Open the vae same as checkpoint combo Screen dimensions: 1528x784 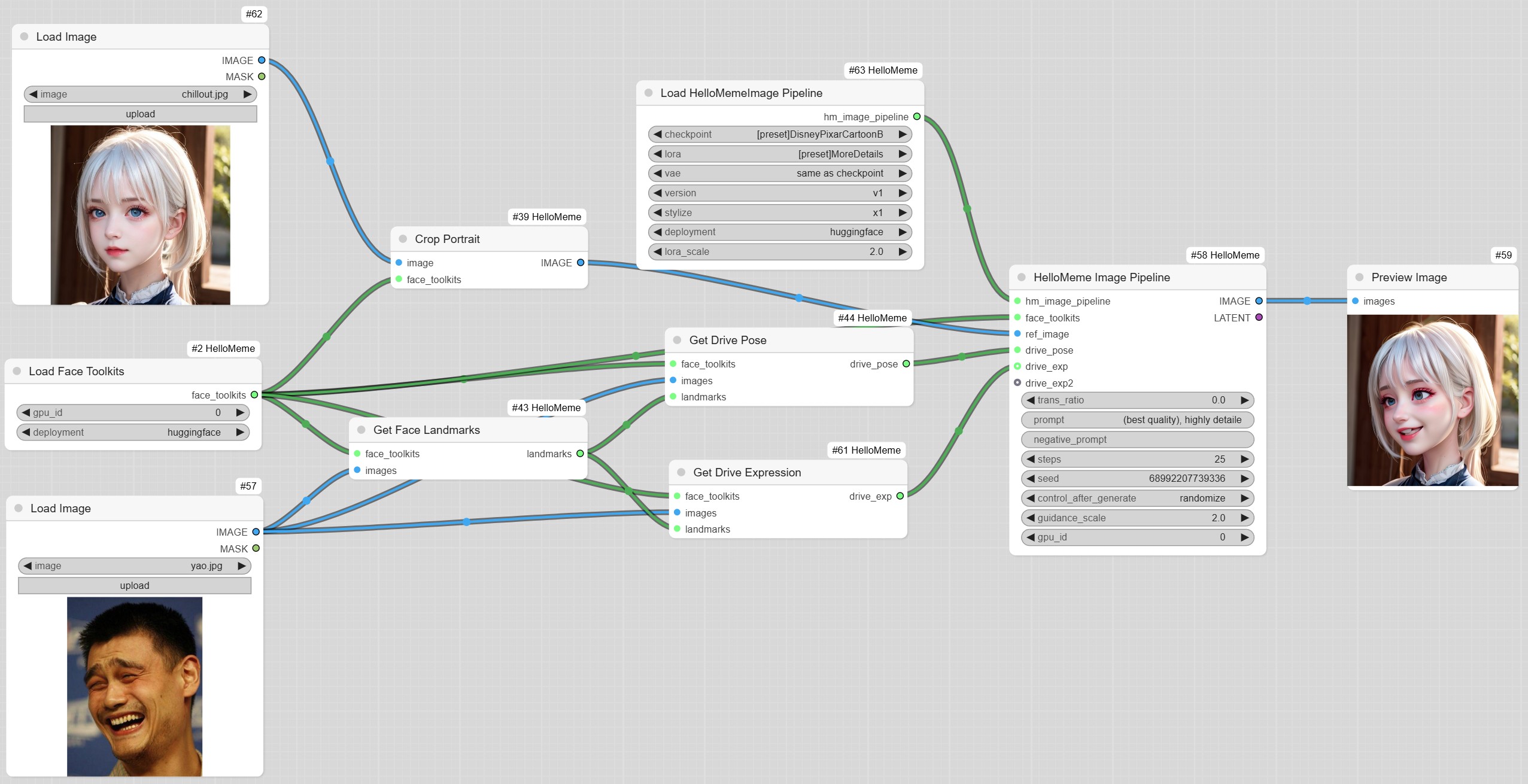pos(780,174)
